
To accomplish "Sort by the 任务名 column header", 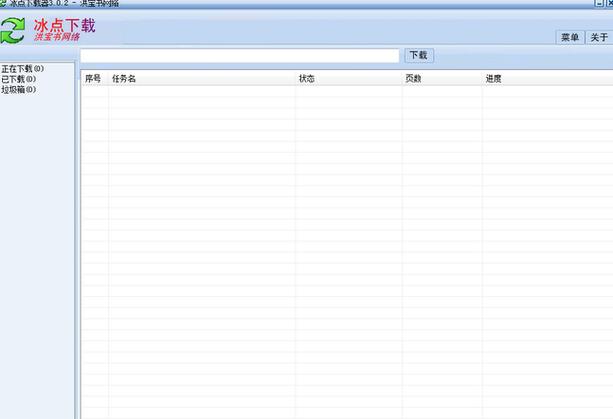I will click(202, 79).
